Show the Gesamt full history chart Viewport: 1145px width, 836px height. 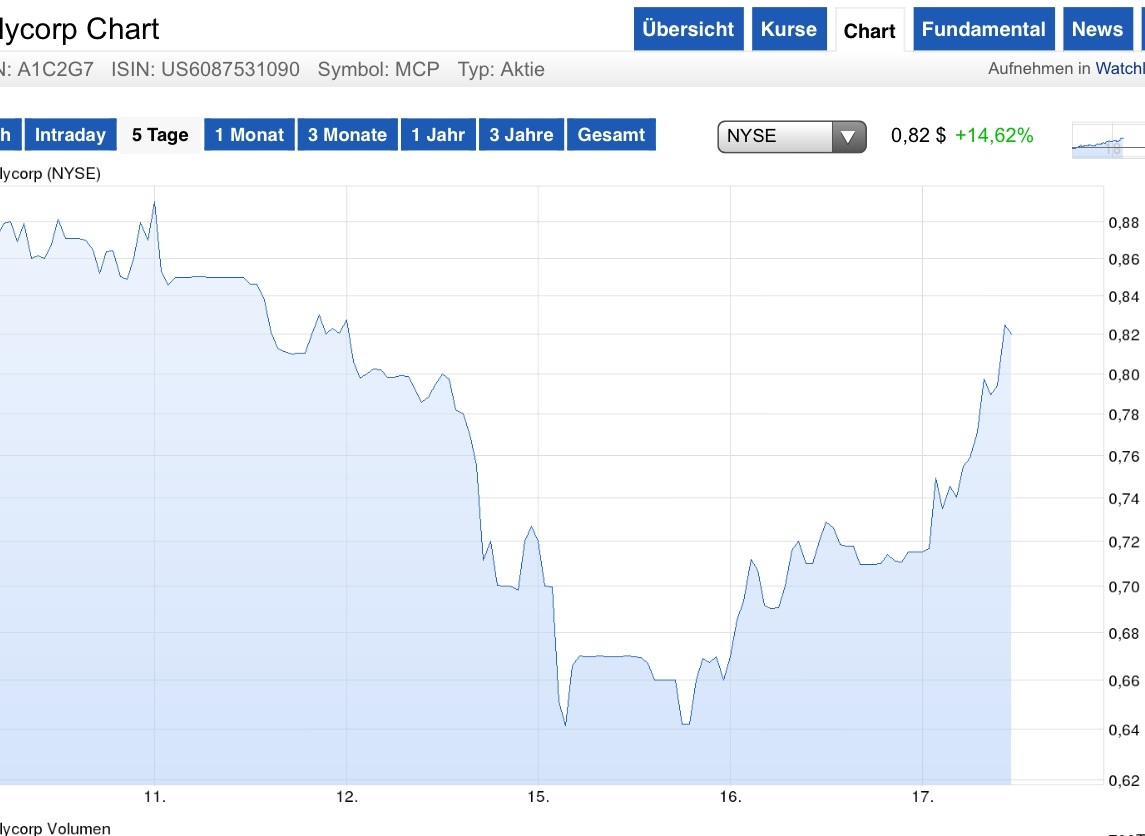611,135
